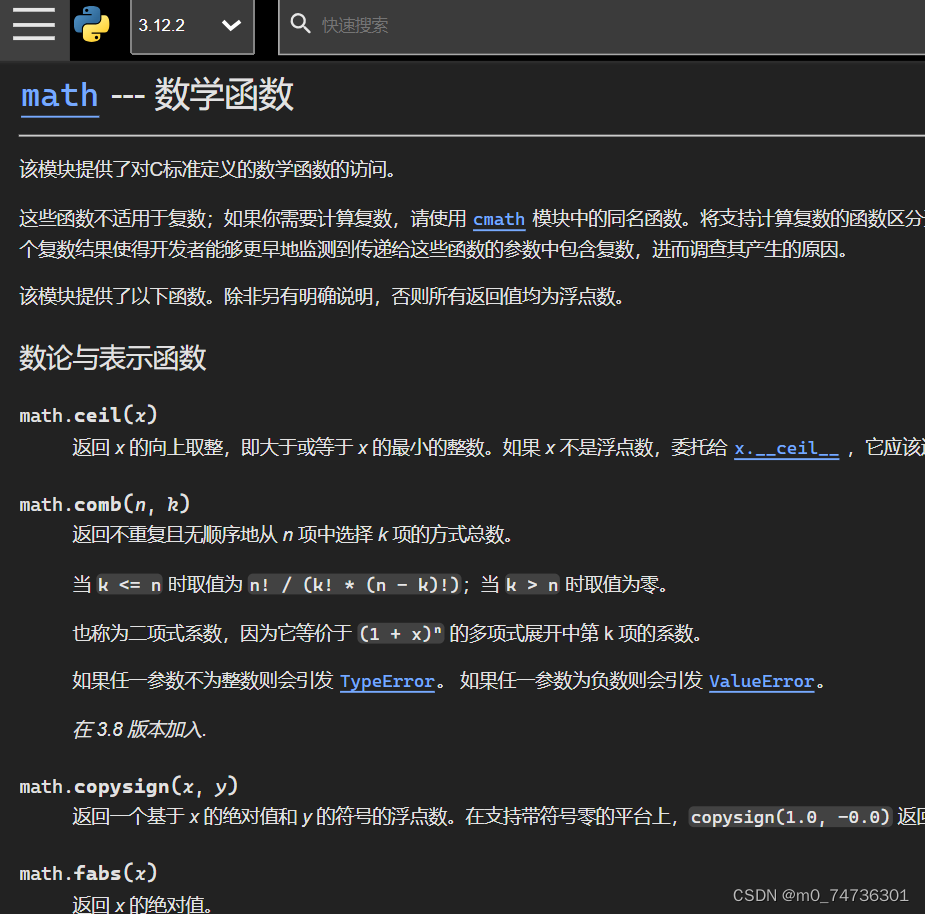
Task: Open the math module link
Action: [58, 96]
